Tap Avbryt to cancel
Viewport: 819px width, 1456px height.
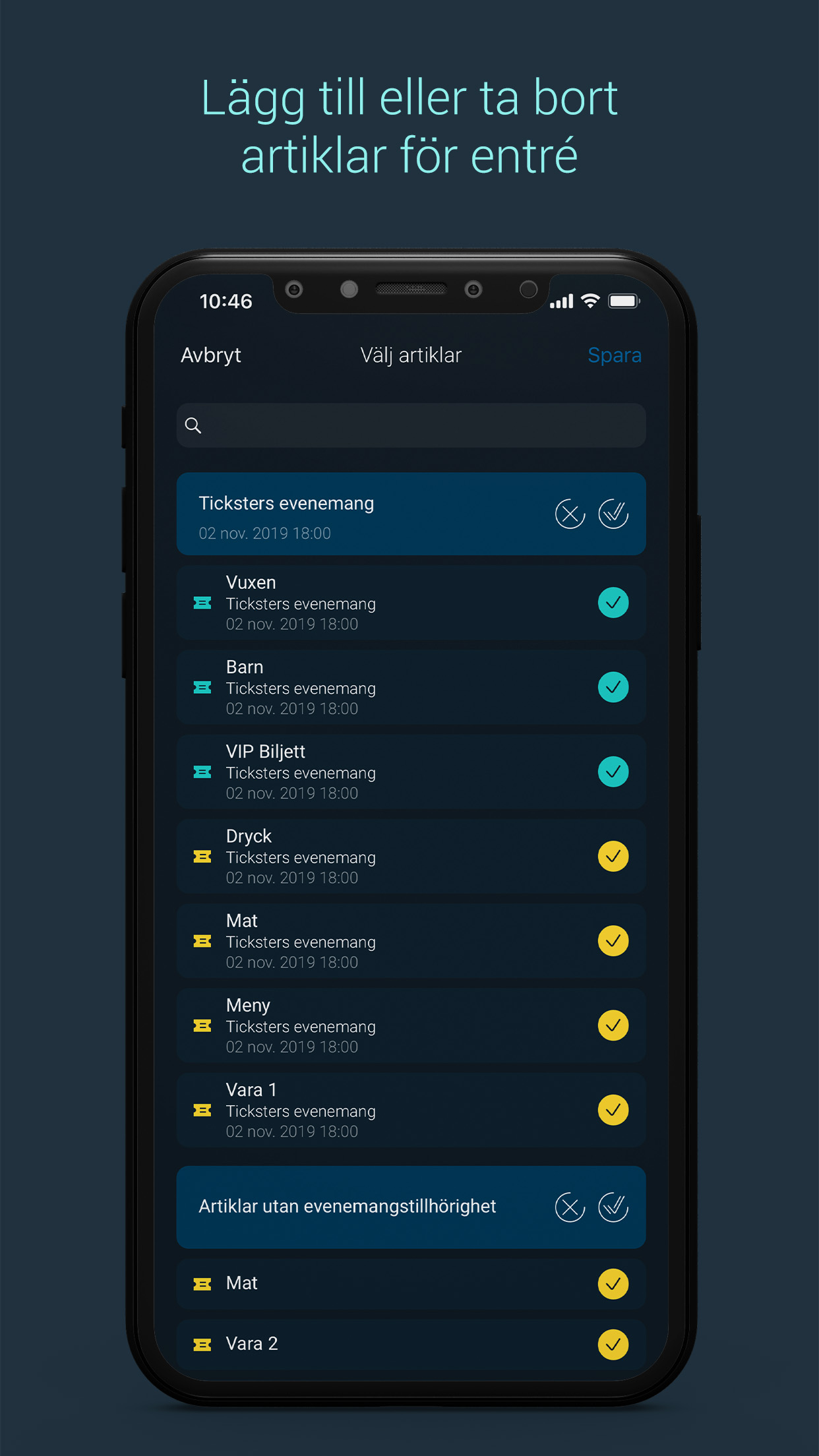point(211,355)
